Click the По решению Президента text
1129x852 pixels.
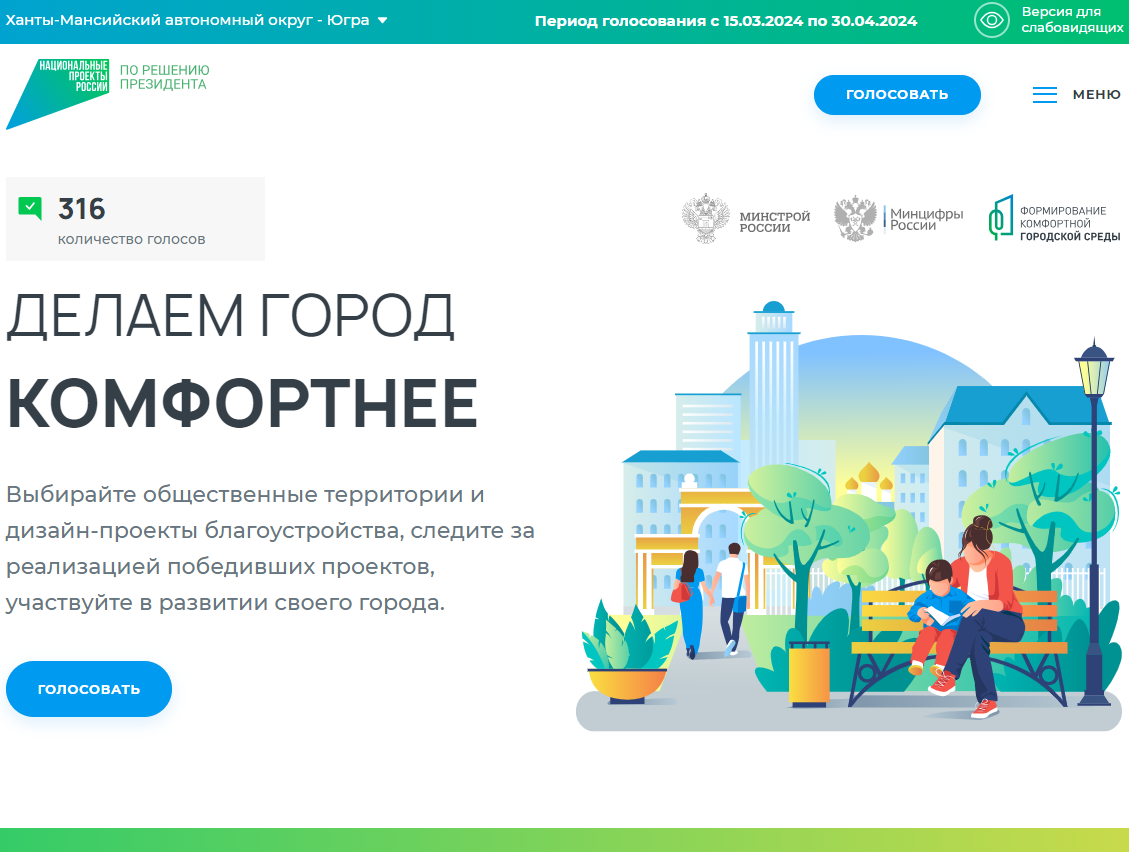pyautogui.click(x=164, y=77)
